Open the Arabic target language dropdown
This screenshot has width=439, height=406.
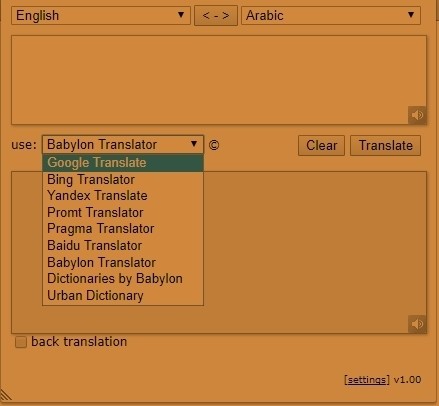[x=331, y=15]
